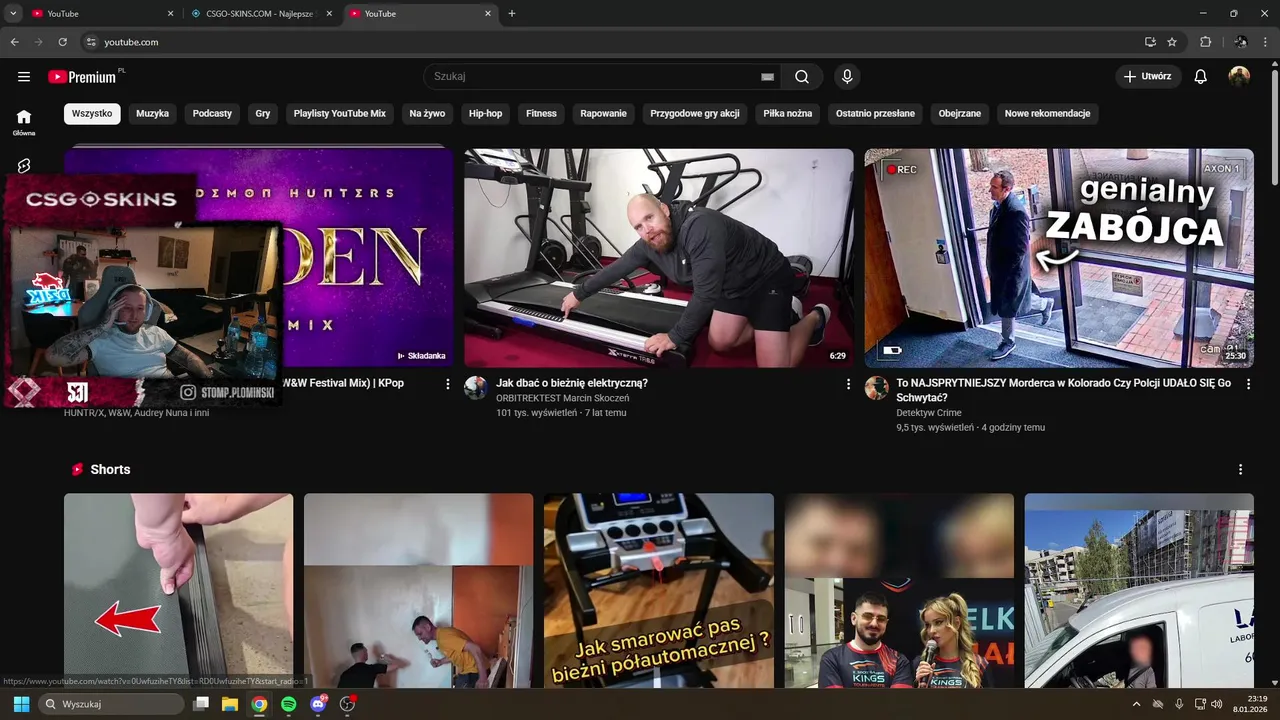The height and width of the screenshot is (720, 1280).
Task: Open File Explorer from the taskbar
Action: [229, 704]
